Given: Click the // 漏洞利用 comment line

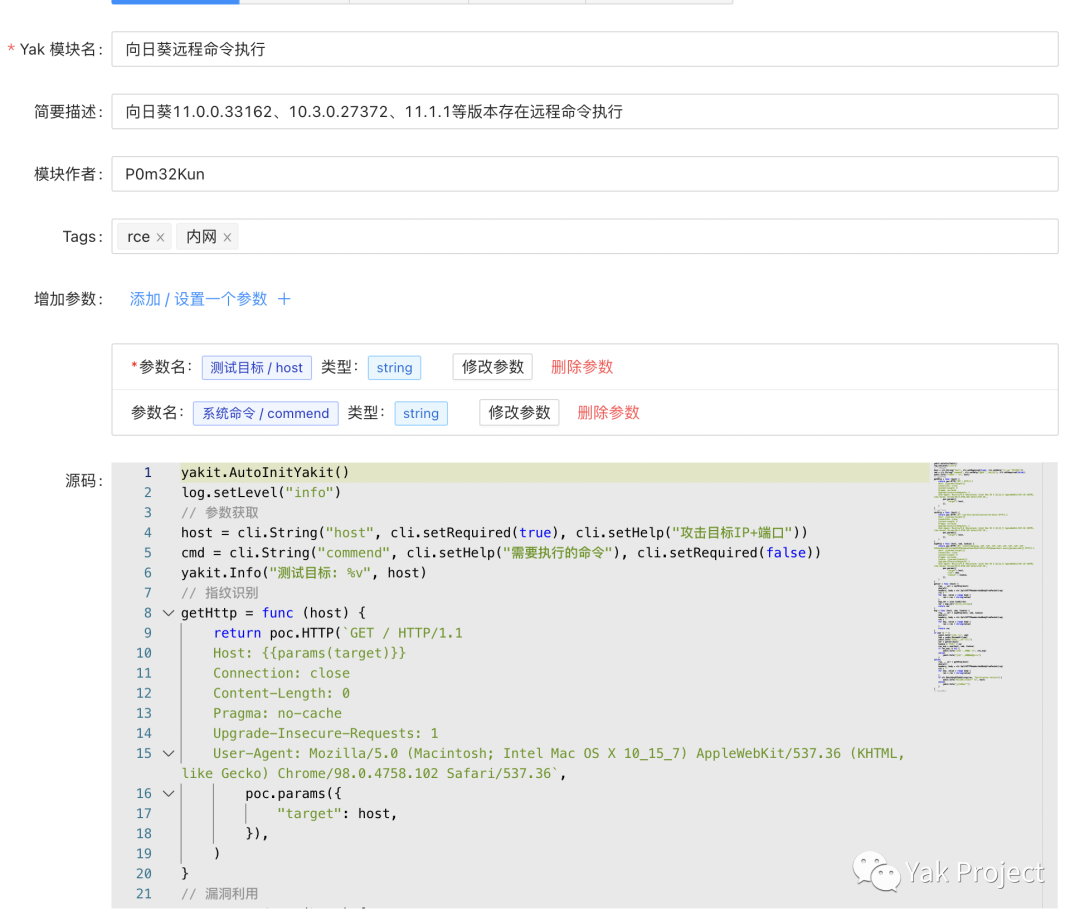Looking at the screenshot, I should click(220, 894).
